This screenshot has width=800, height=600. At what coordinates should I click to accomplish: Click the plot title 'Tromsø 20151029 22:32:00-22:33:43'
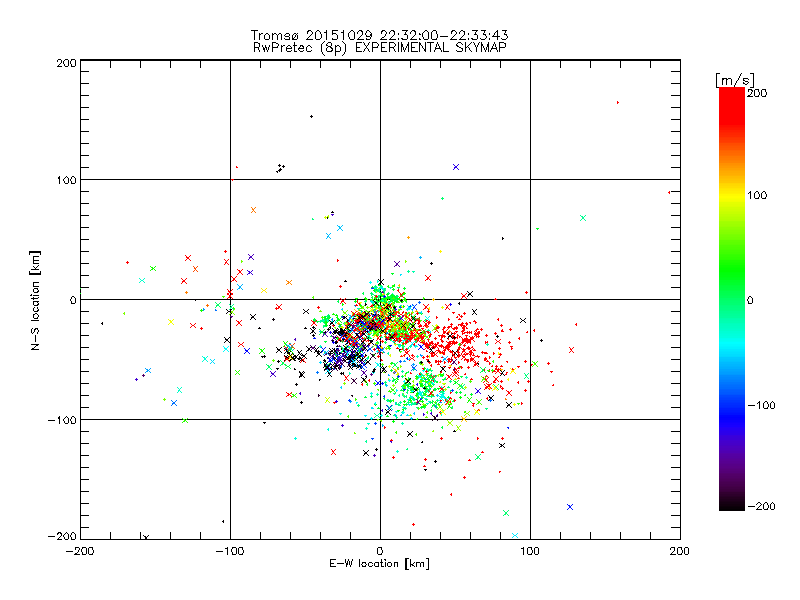tap(380, 35)
